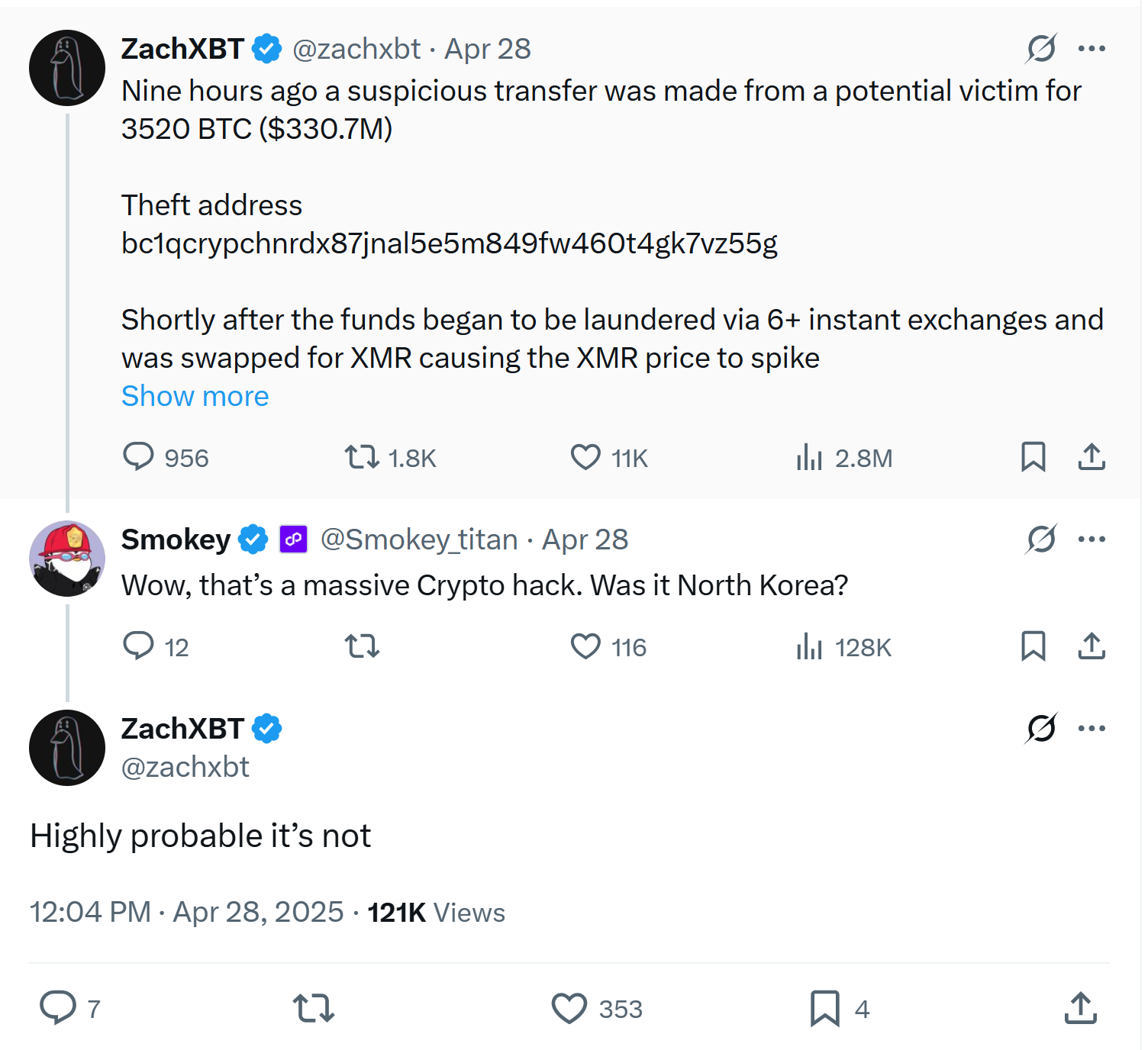
Task: Like the tweet with 11K likes
Action: pos(585,457)
